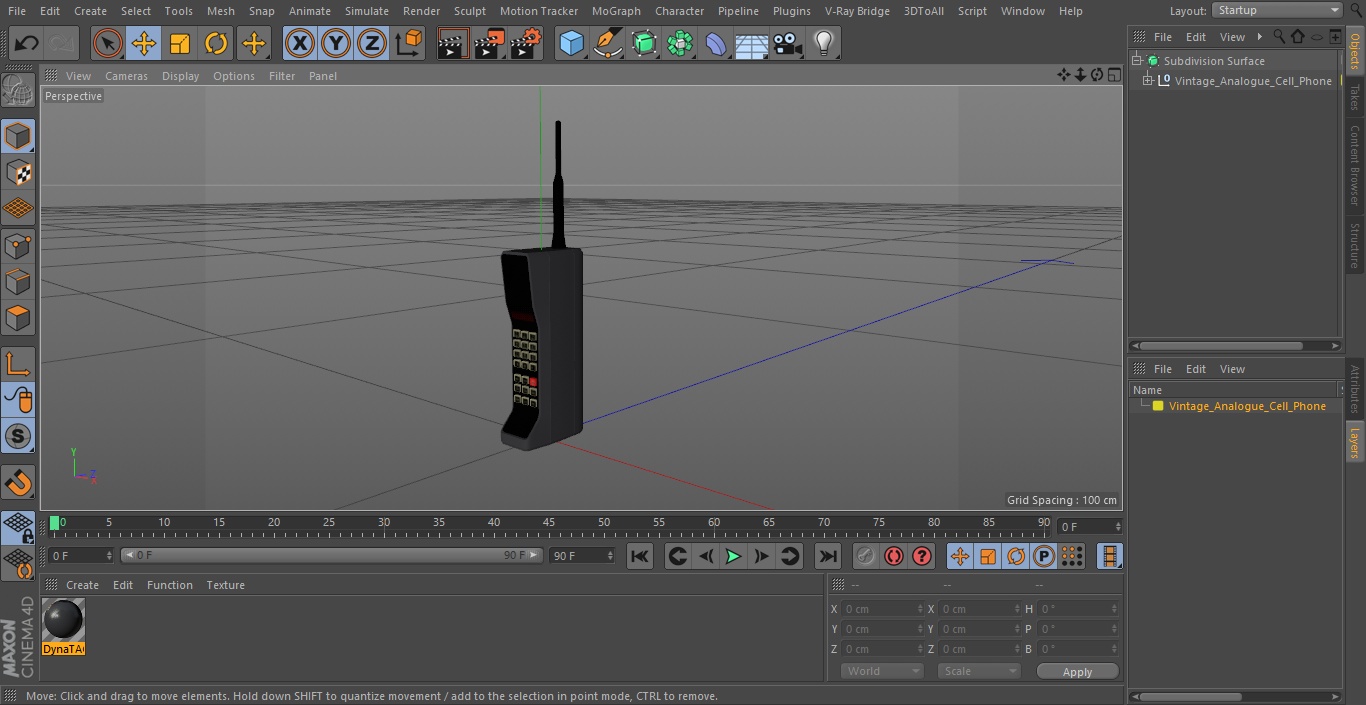Click the Make Editable icon
1366x705 pixels.
[18, 90]
